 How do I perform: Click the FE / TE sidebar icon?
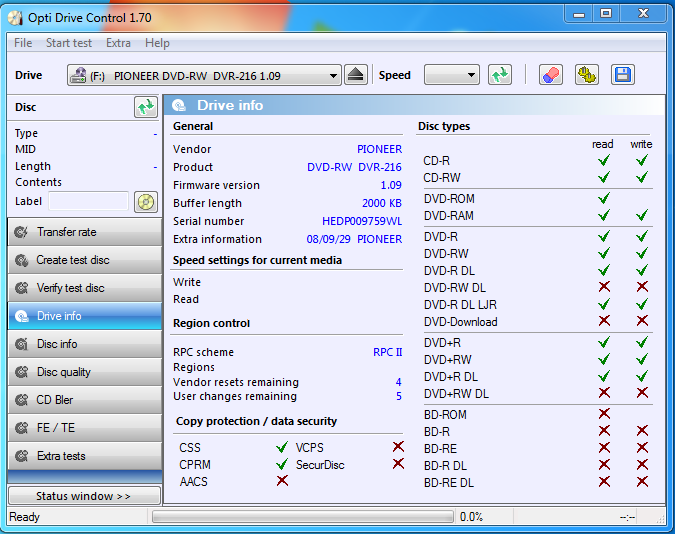click(21, 428)
